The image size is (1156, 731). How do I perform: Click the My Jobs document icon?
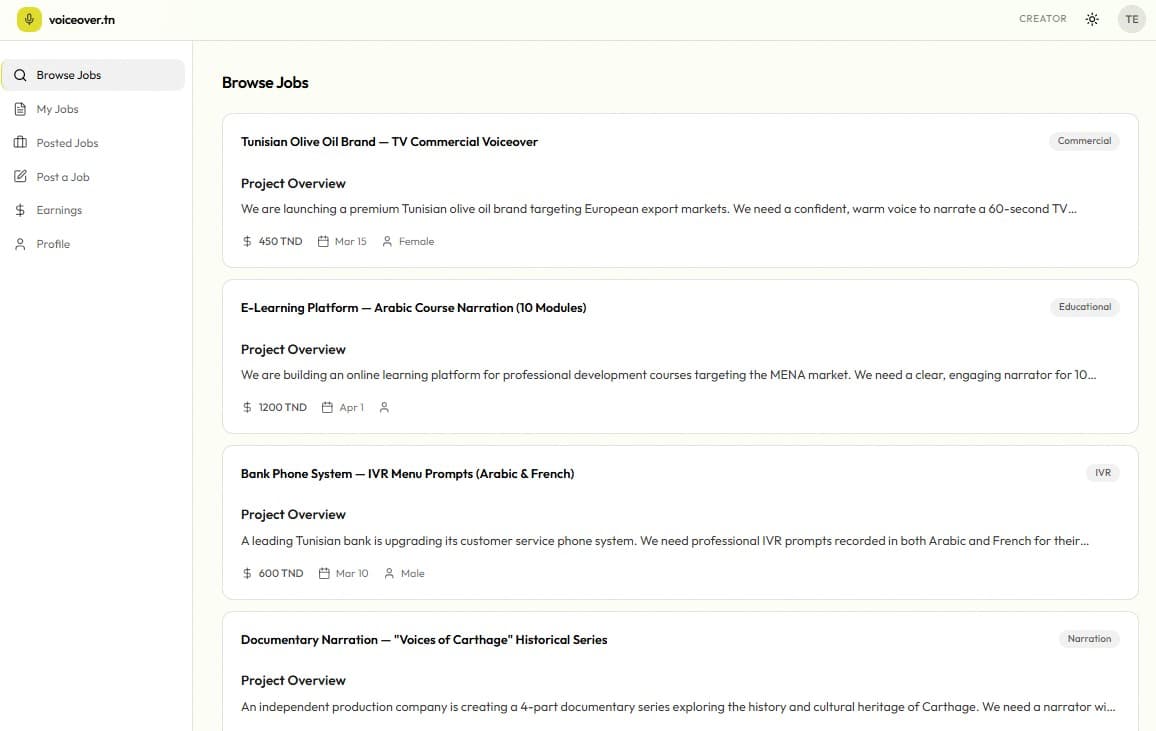20,108
